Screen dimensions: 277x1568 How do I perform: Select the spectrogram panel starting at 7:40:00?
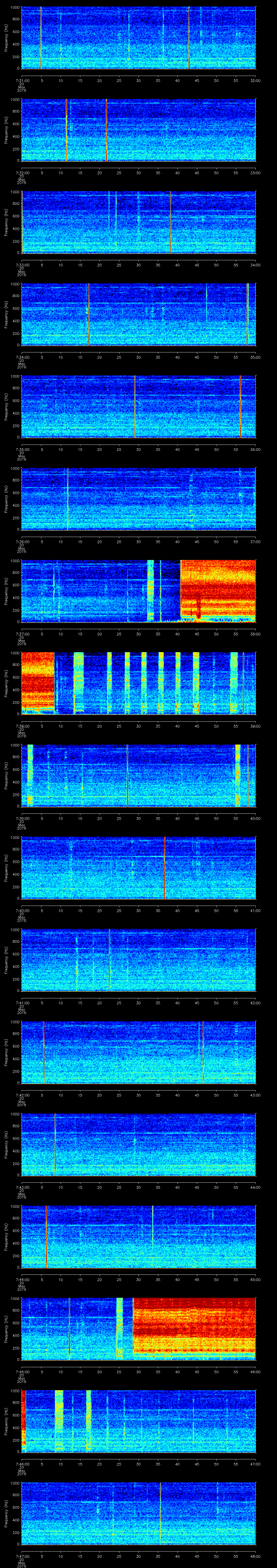coord(139,868)
